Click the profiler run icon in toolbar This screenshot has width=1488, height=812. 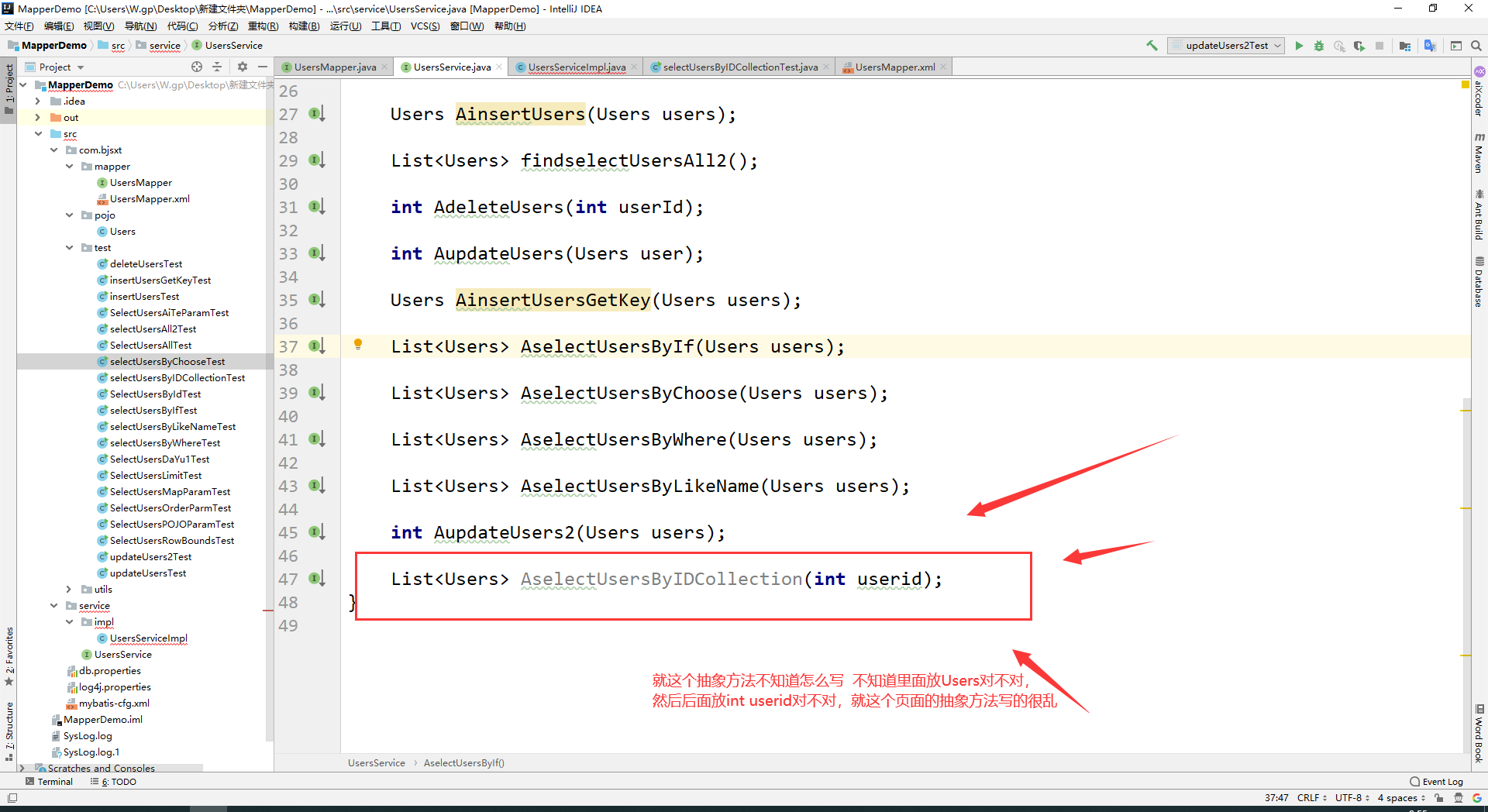[1339, 46]
